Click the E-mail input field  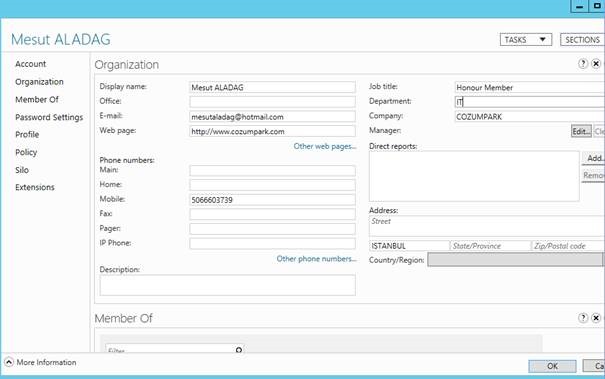point(272,117)
